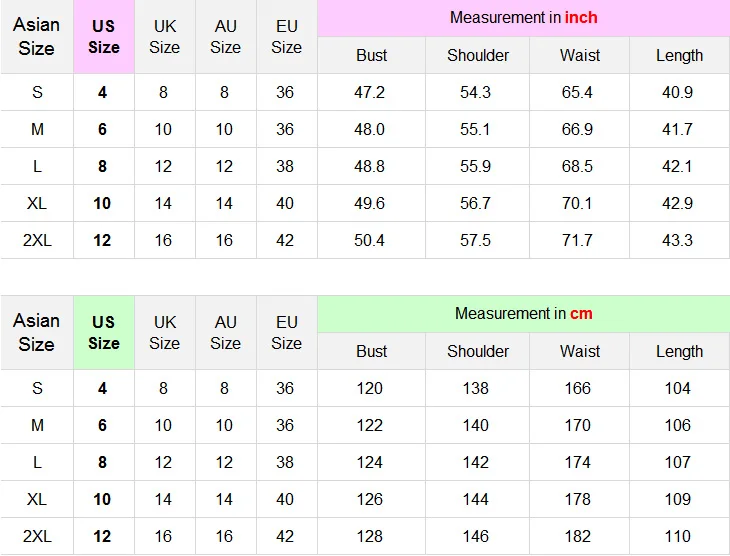
Task: Select the Measurement in inch header
Action: [x=523, y=18]
